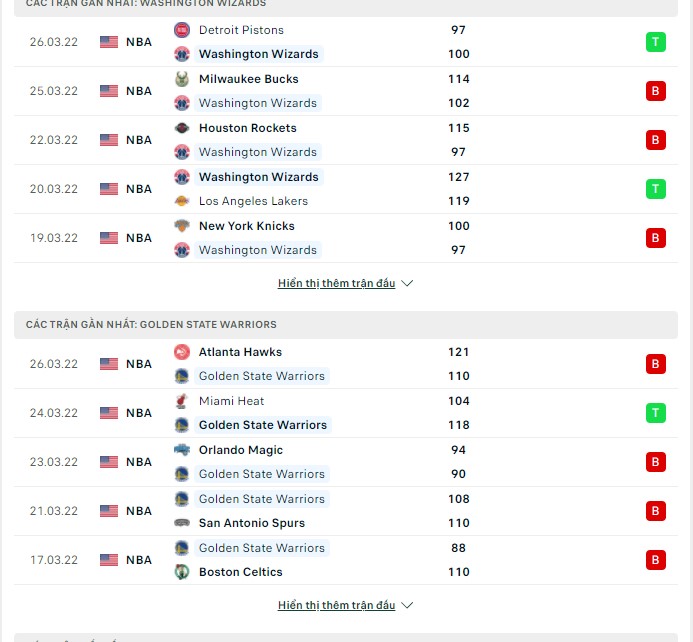693x642 pixels.
Task: Click the Los Angeles Lakers logo
Action: tap(182, 201)
